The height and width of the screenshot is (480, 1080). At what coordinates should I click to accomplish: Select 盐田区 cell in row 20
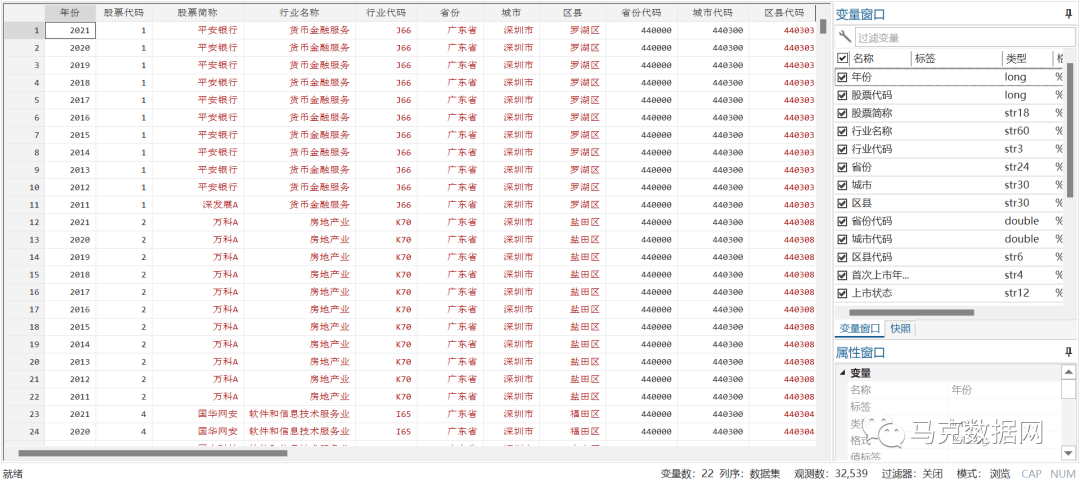574,362
